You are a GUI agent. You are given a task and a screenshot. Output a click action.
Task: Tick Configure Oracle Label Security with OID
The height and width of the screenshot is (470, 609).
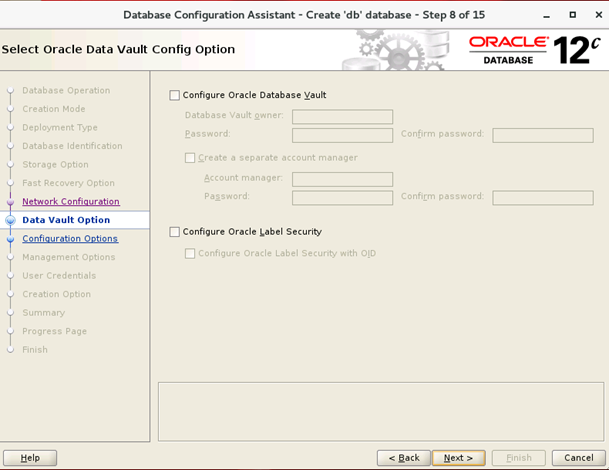pos(190,254)
